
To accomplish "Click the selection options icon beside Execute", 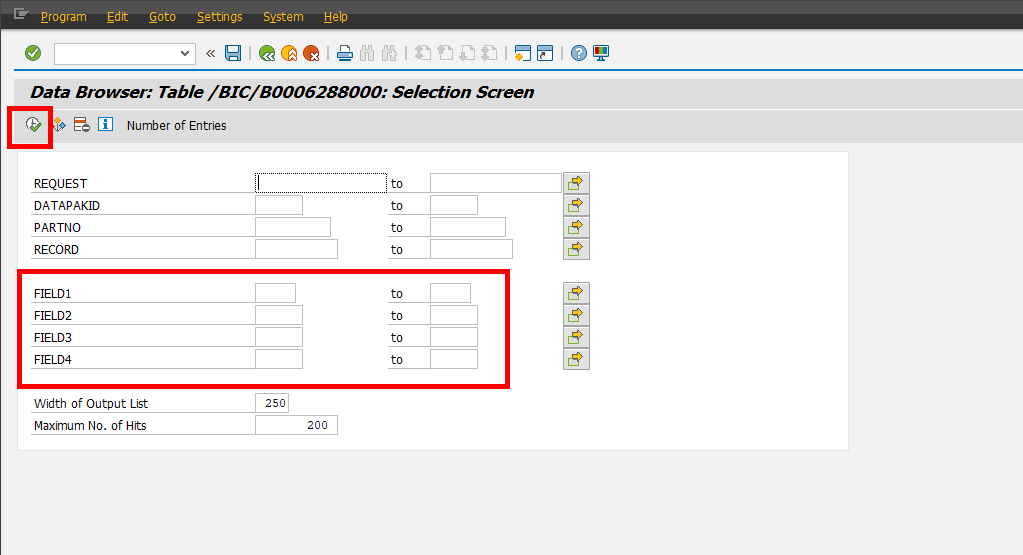I will pyautogui.click(x=59, y=125).
